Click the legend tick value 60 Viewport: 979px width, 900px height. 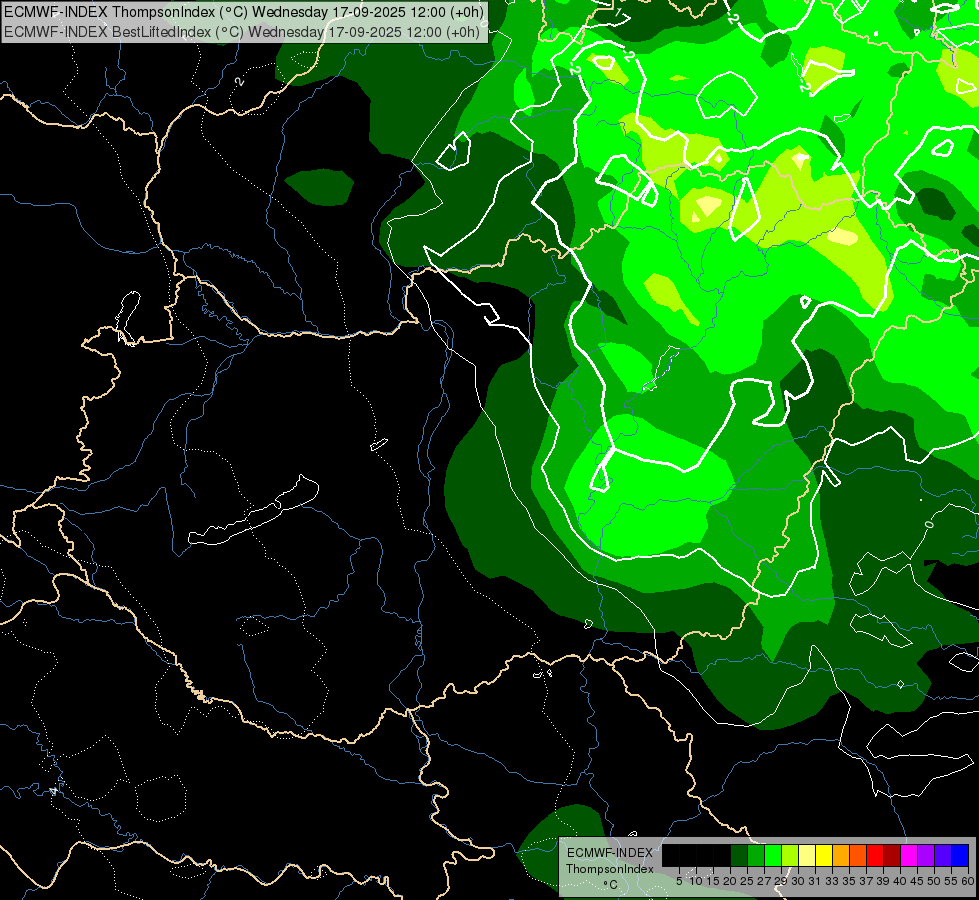pos(968,880)
